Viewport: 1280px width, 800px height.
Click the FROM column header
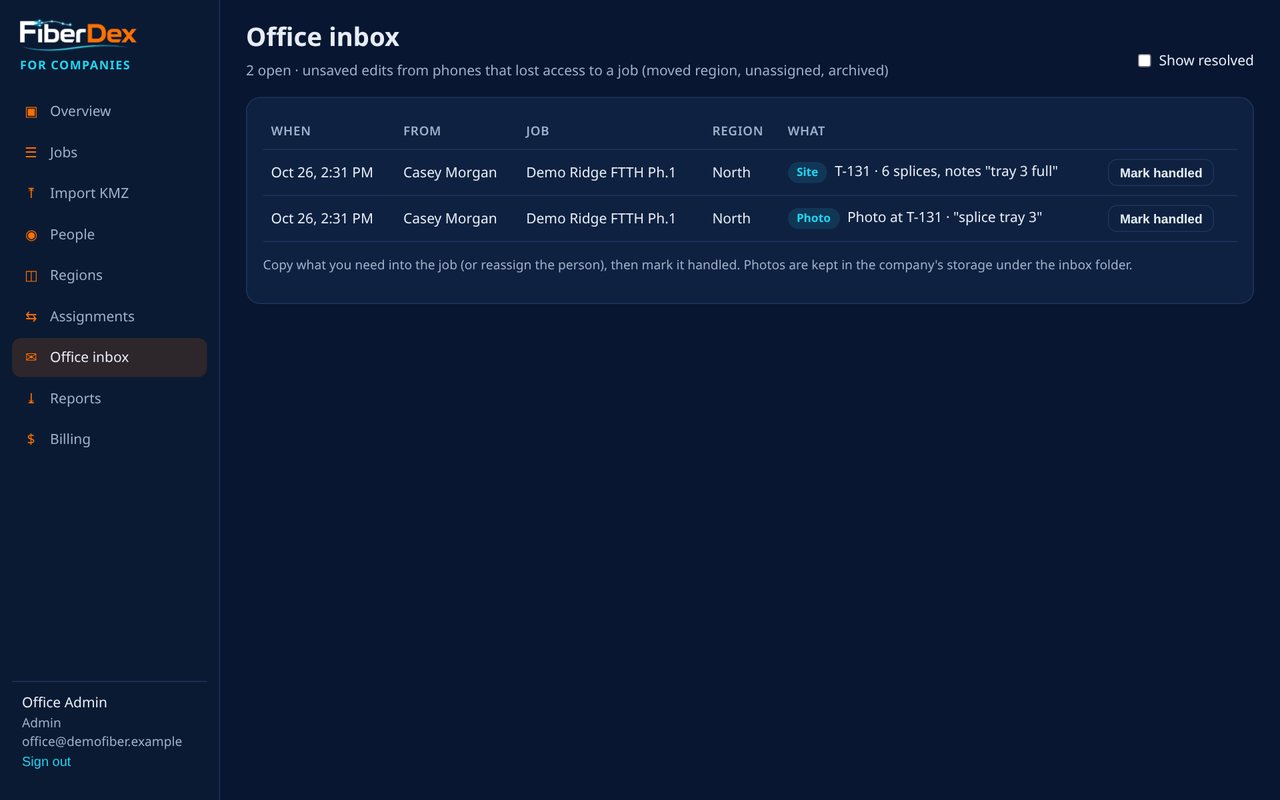tap(422, 131)
